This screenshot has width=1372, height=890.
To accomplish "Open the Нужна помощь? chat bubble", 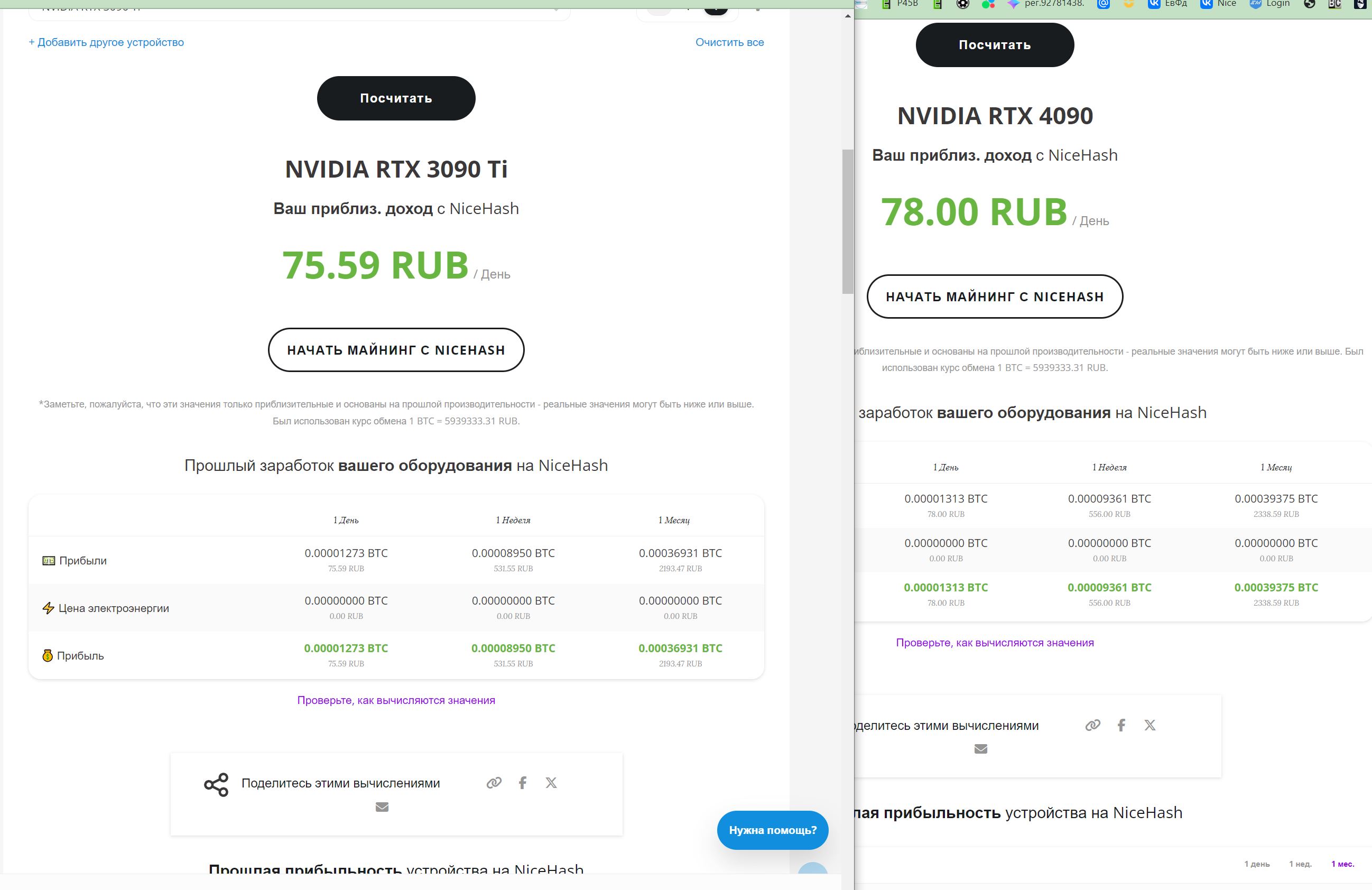I will point(773,830).
